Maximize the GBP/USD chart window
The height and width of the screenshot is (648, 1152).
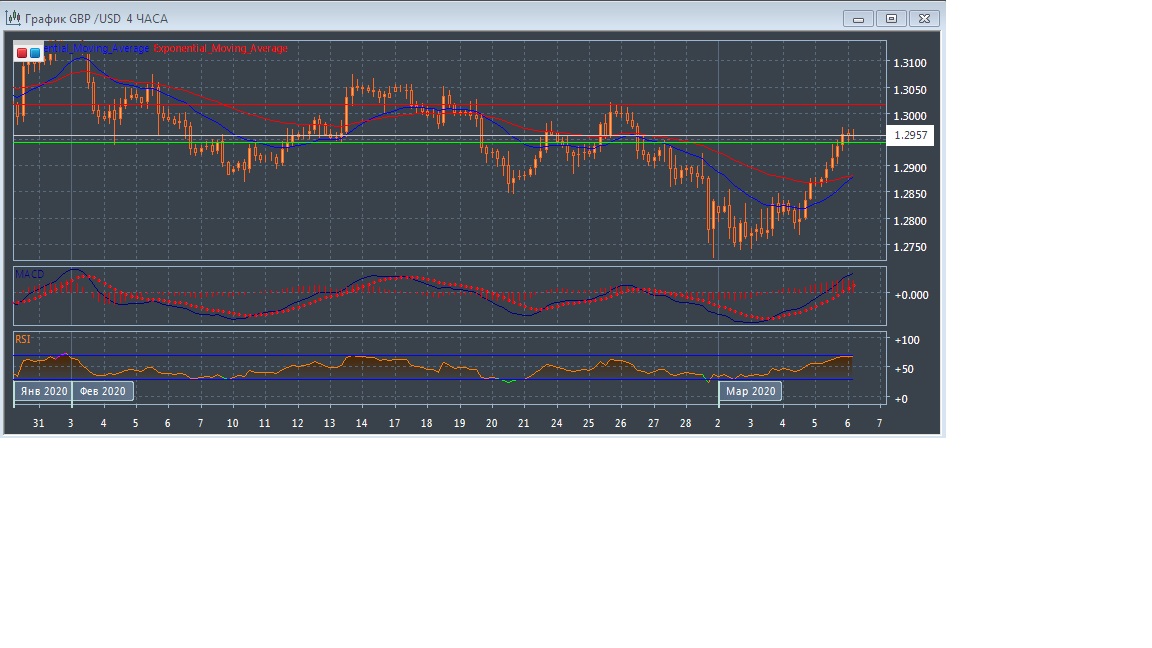coord(891,18)
